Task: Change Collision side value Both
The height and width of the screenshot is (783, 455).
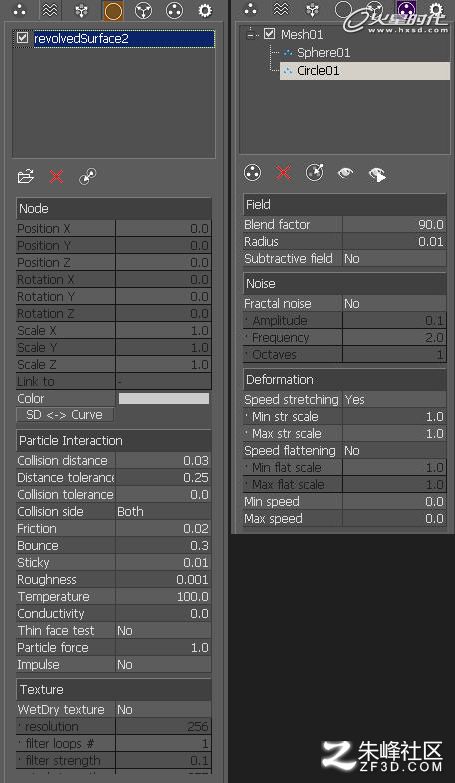Action: coord(163,511)
